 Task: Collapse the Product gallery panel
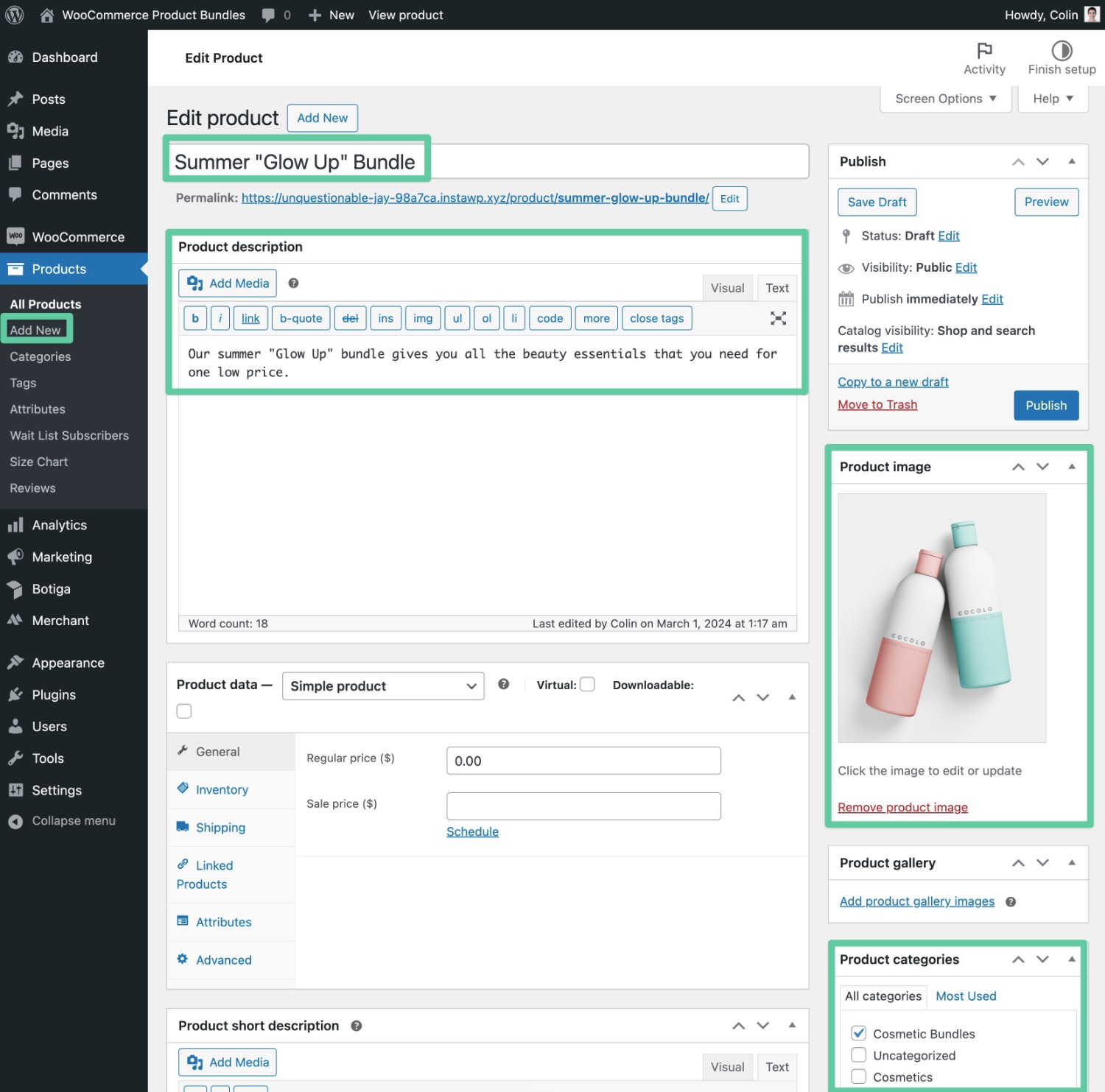coord(1072,863)
